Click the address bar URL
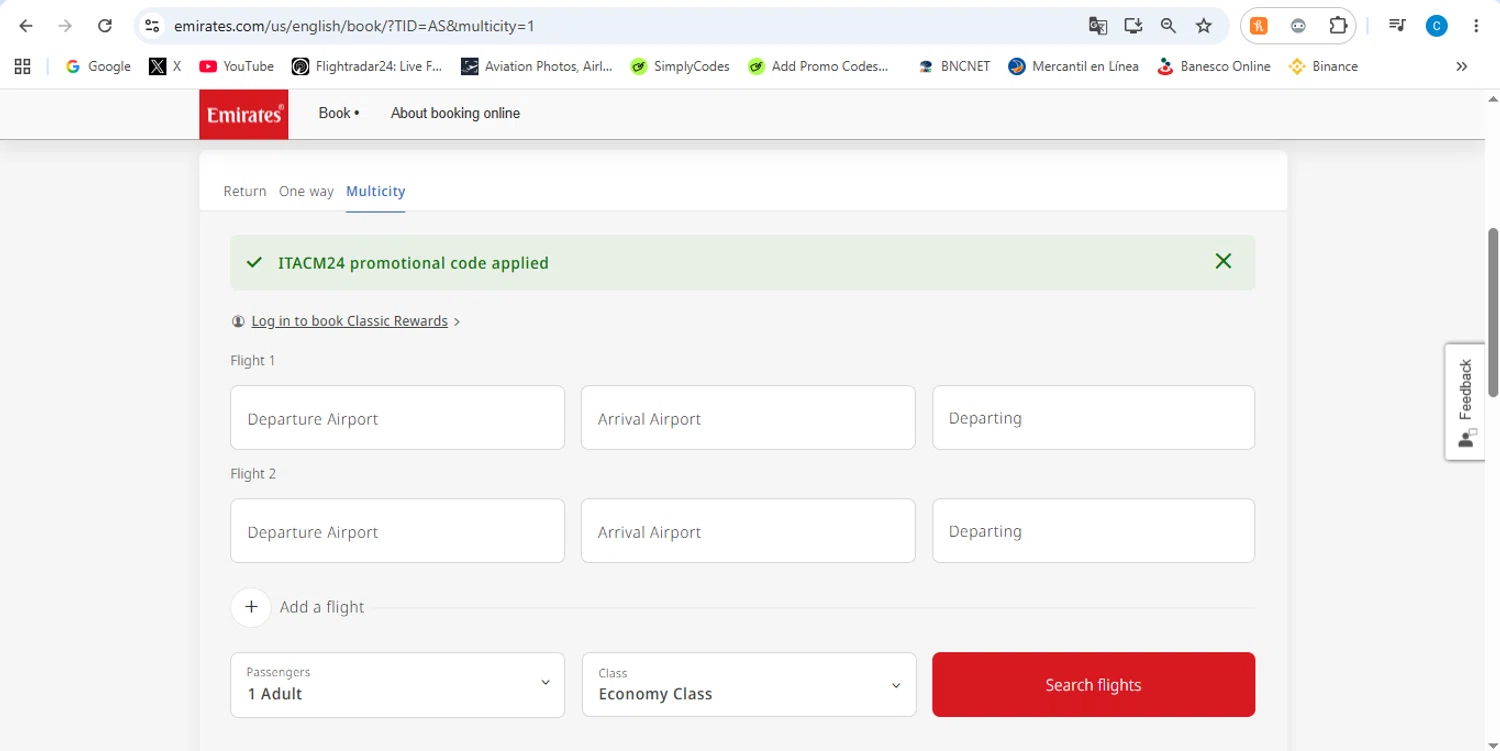Viewport: 1500px width, 751px height. pyautogui.click(x=354, y=26)
